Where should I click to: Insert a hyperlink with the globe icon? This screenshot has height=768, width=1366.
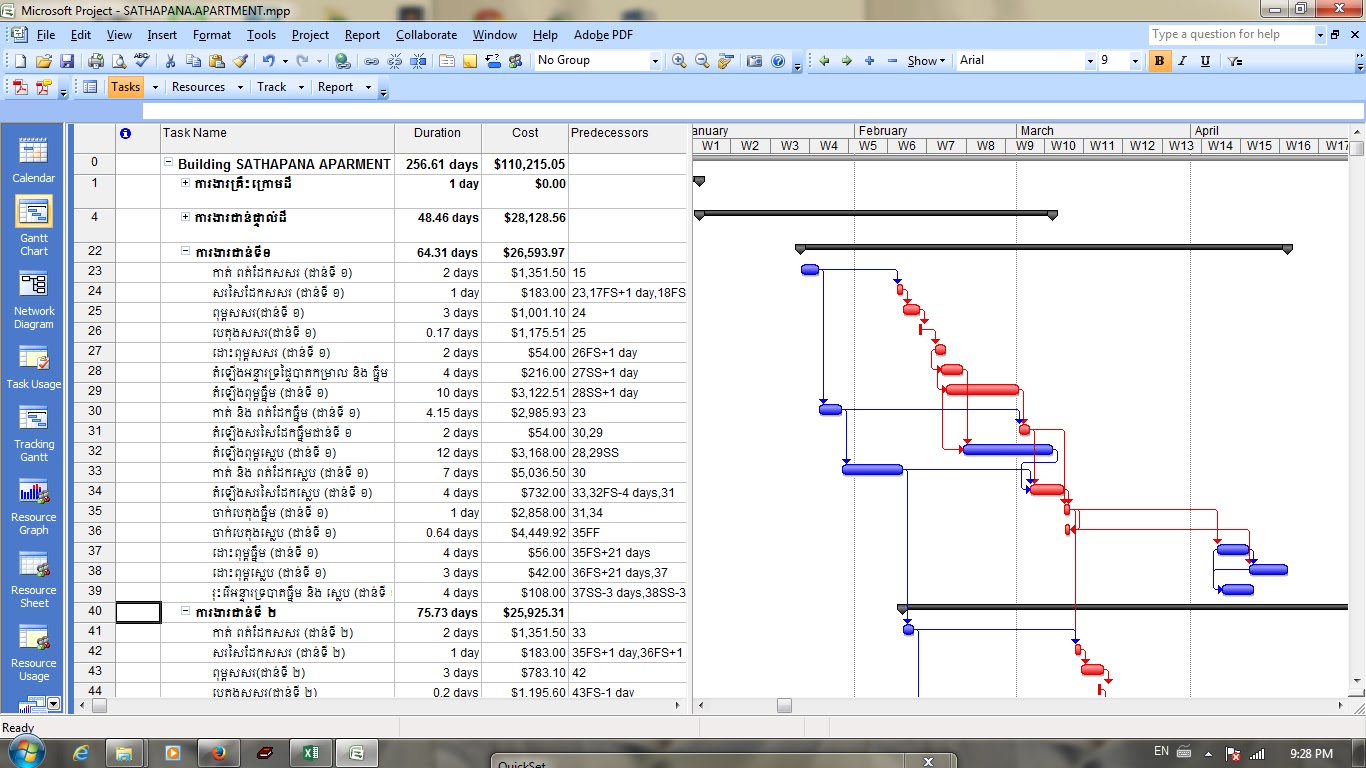pos(343,61)
